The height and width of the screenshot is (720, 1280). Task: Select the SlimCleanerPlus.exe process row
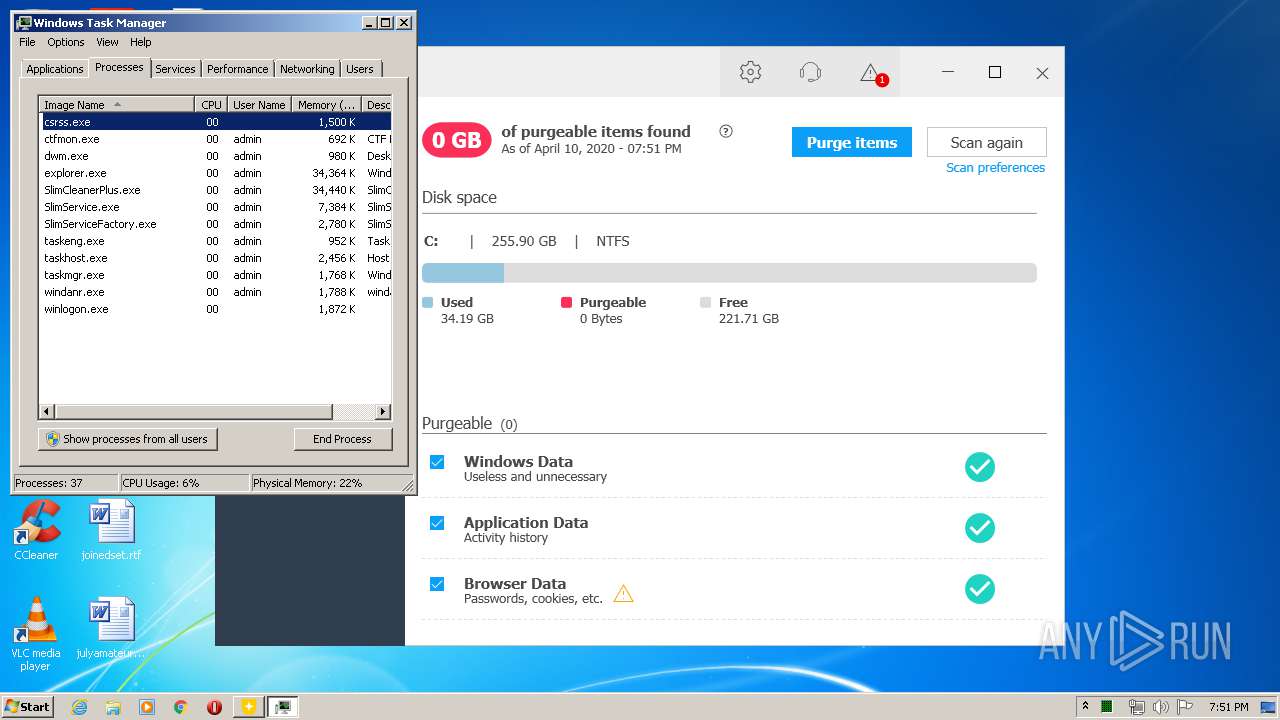pyautogui.click(x=214, y=190)
